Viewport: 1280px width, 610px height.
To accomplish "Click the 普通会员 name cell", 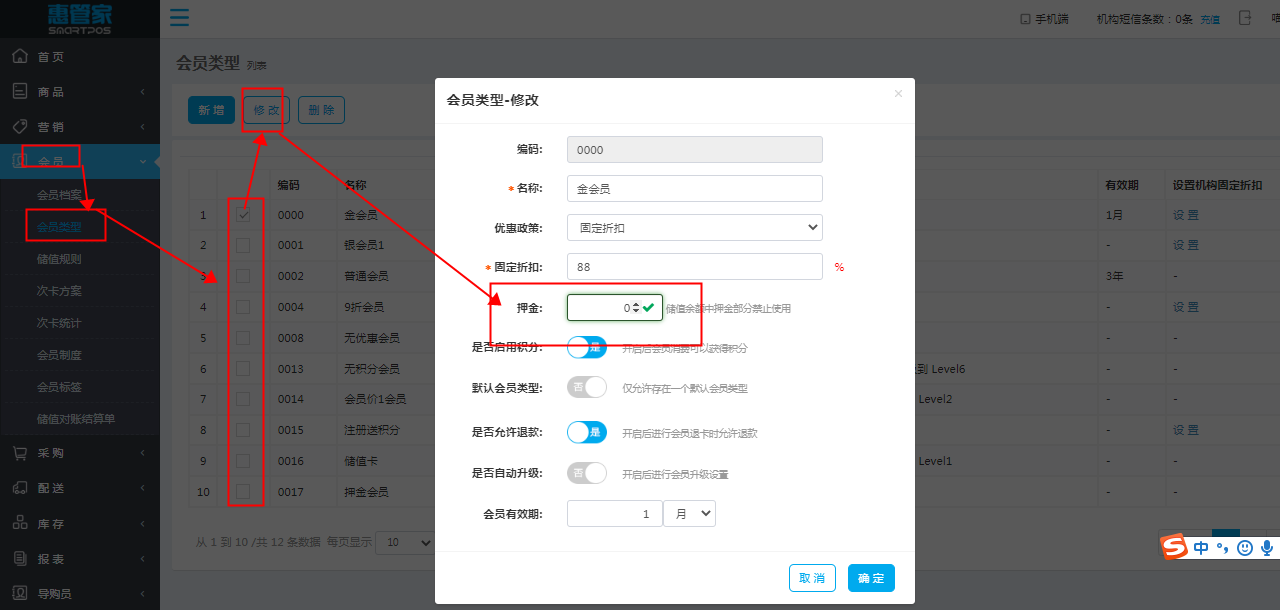I will click(366, 276).
